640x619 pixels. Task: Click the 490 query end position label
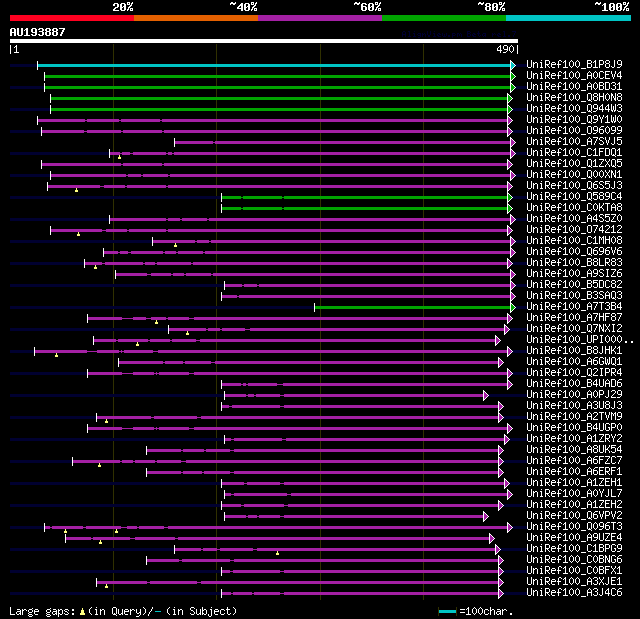click(505, 50)
